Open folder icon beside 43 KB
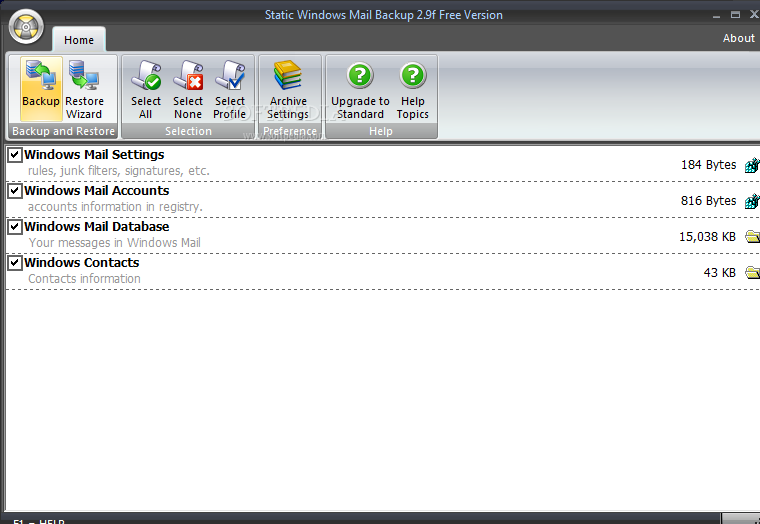 tap(752, 272)
